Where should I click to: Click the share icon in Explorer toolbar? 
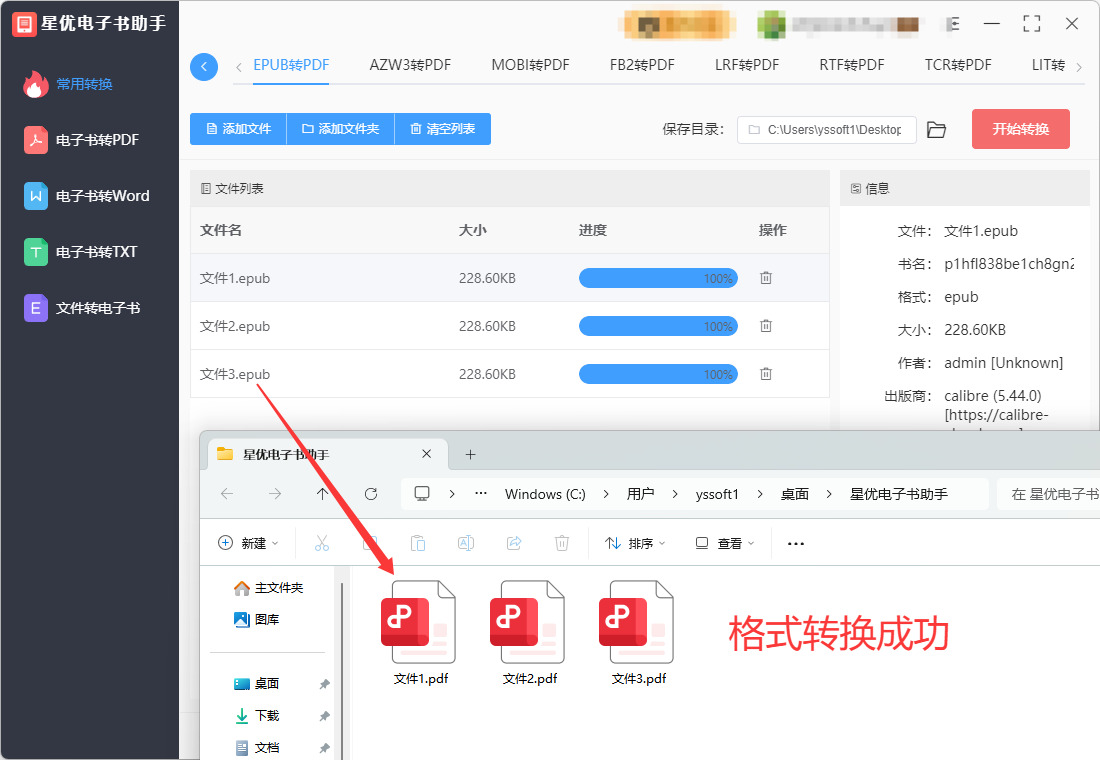pos(514,543)
